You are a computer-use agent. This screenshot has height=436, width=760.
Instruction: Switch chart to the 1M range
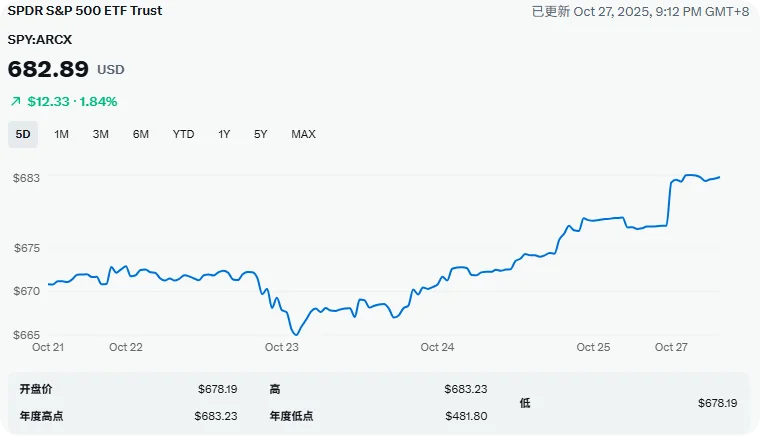coord(62,134)
